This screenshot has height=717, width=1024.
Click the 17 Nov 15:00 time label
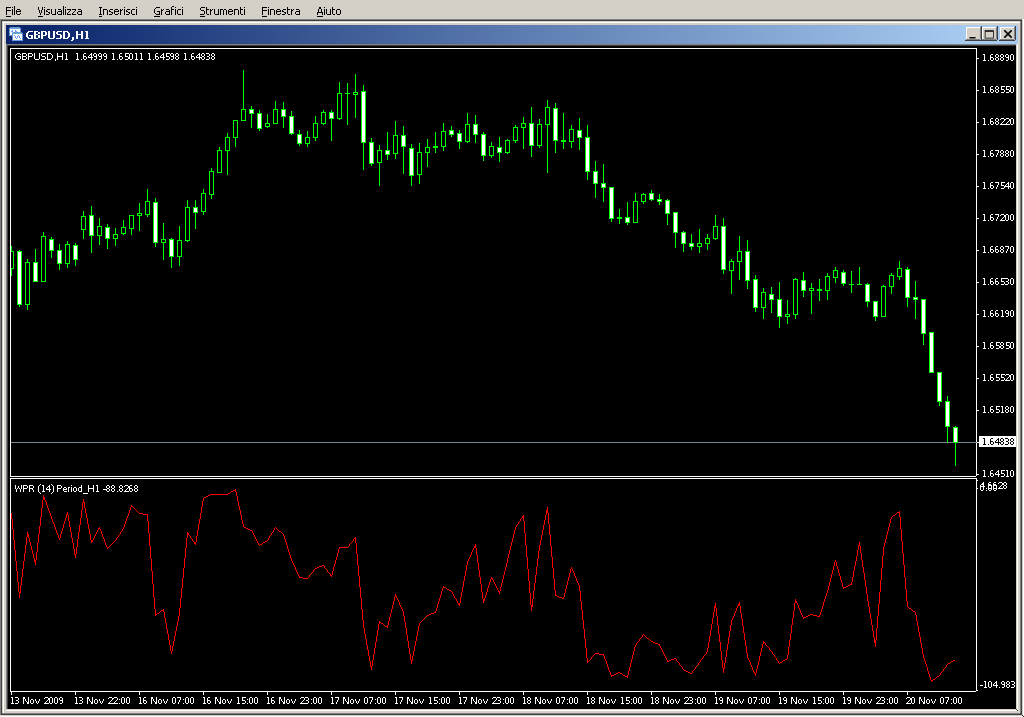tap(422, 701)
